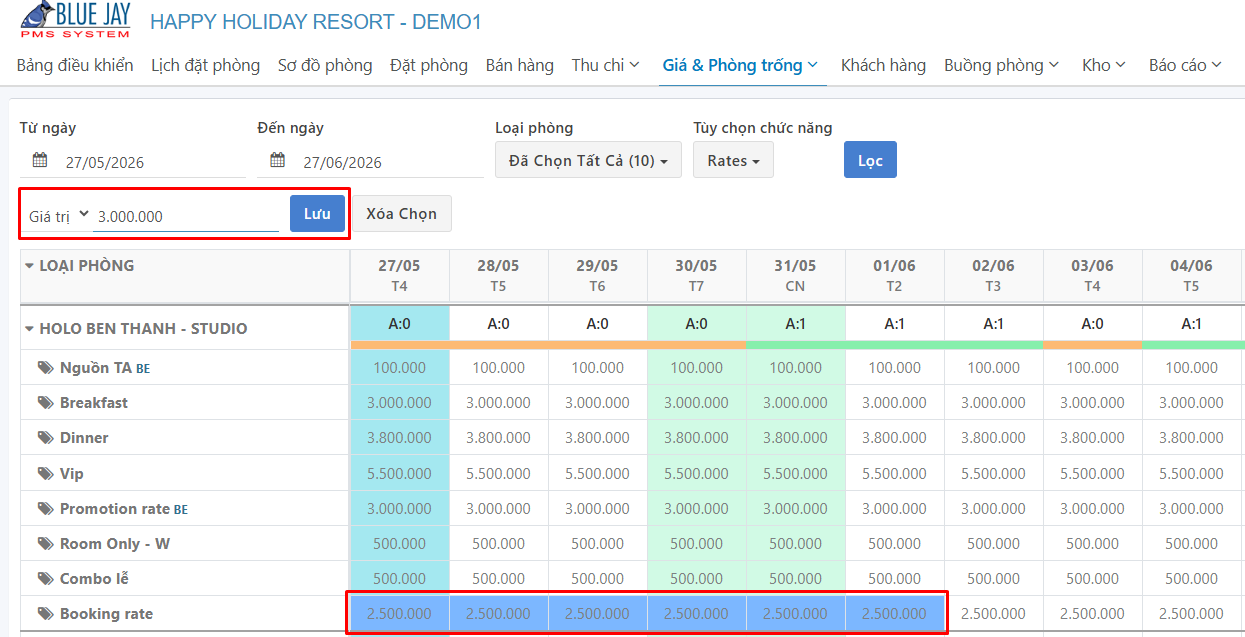Expand Thu chi dropdown menu
Viewport: 1245px width, 637px height.
click(606, 65)
